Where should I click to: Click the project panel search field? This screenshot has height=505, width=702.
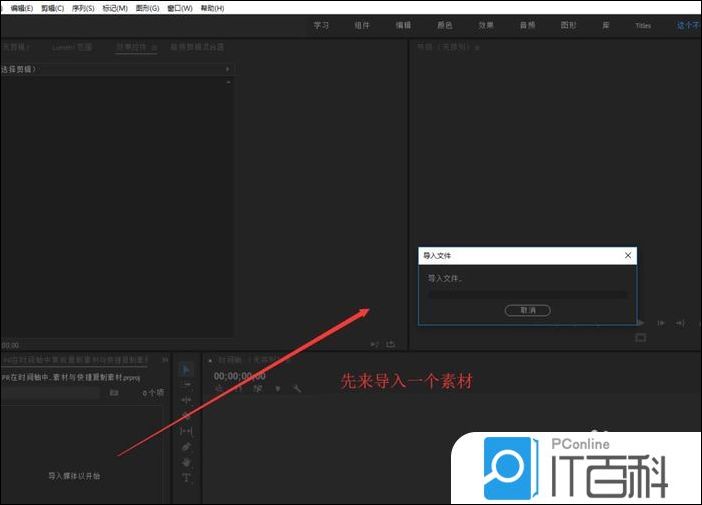50,393
